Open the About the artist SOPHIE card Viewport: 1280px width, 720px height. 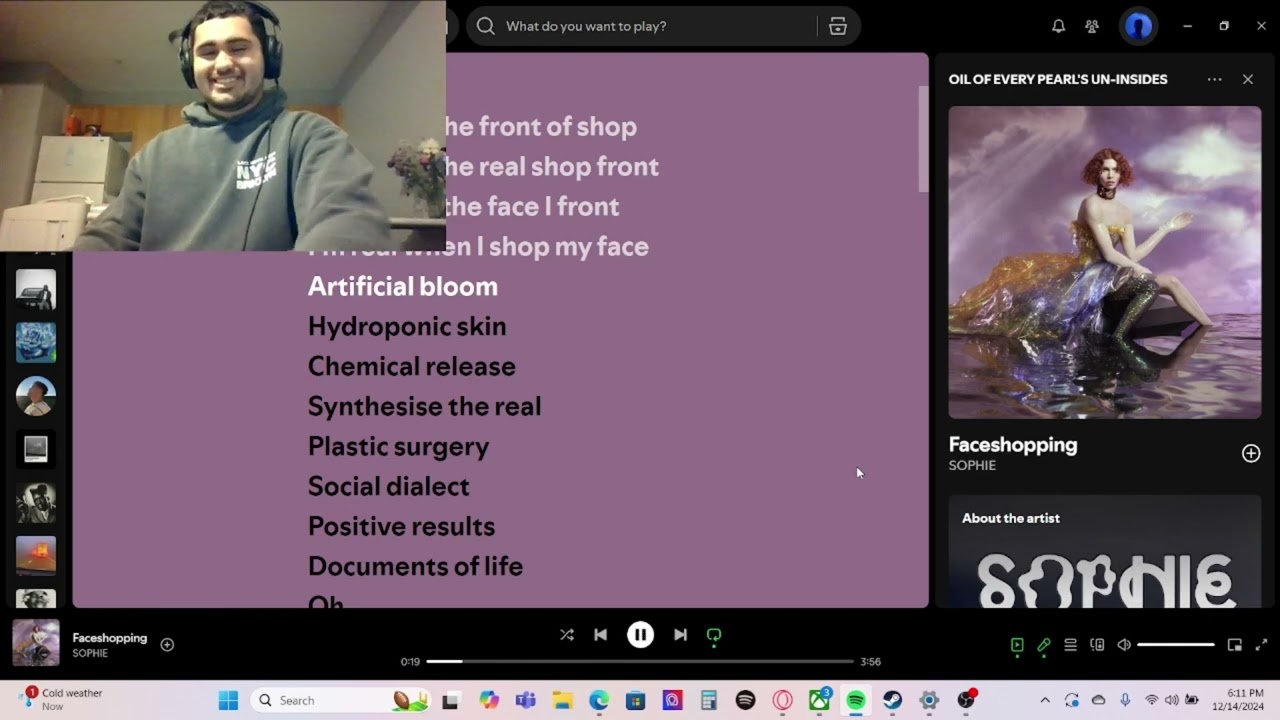click(x=1105, y=551)
